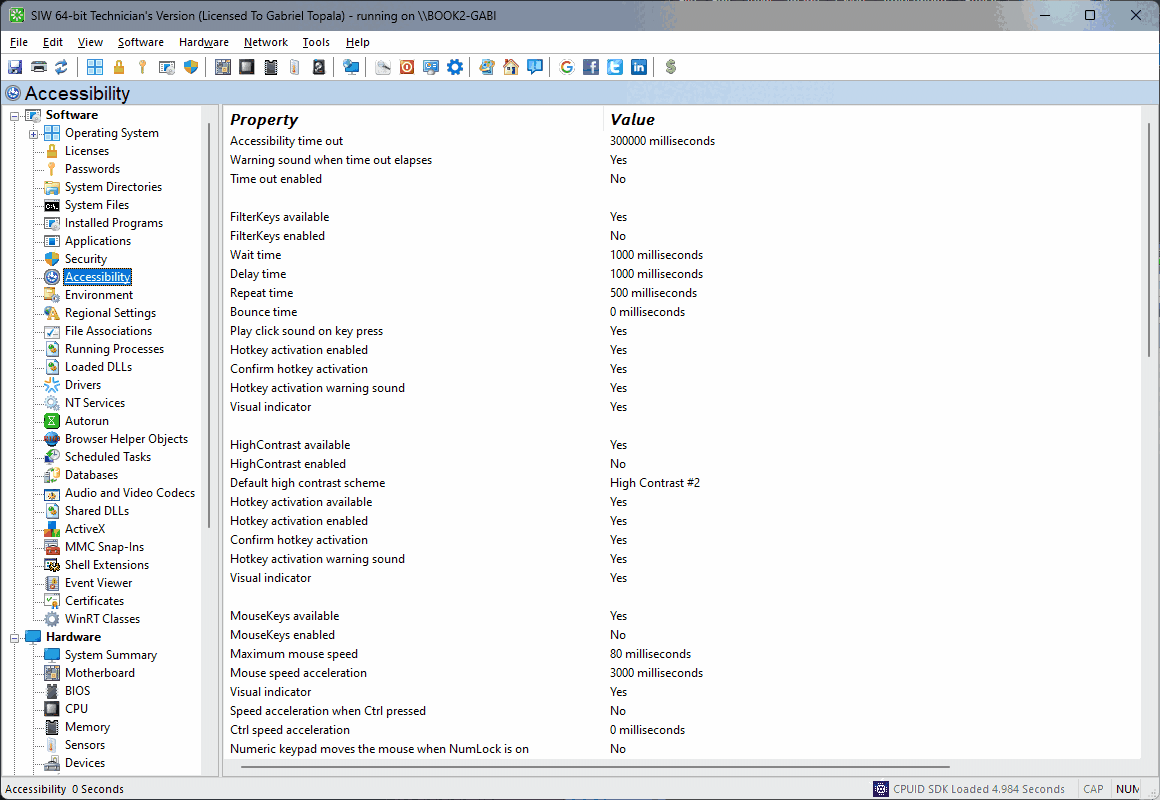Refresh the data with the refresh icon
This screenshot has width=1160, height=800.
click(62, 66)
